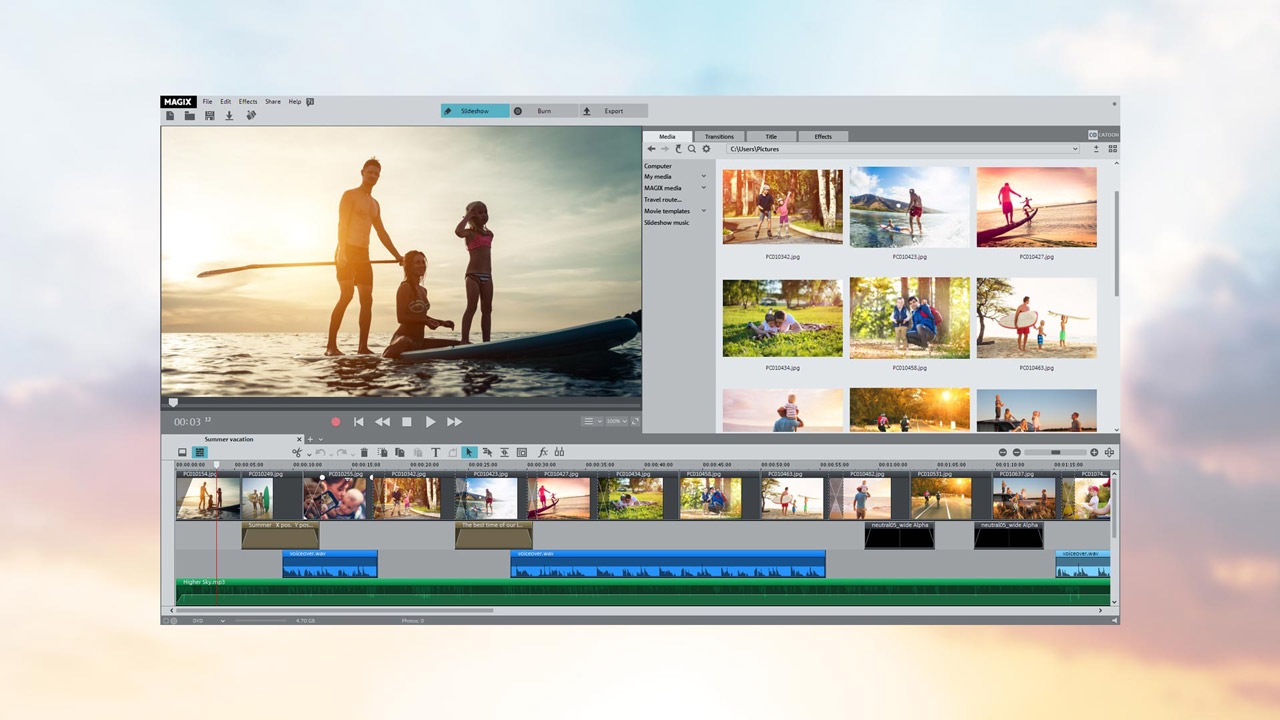
Task: Click the Burn button
Action: [543, 111]
